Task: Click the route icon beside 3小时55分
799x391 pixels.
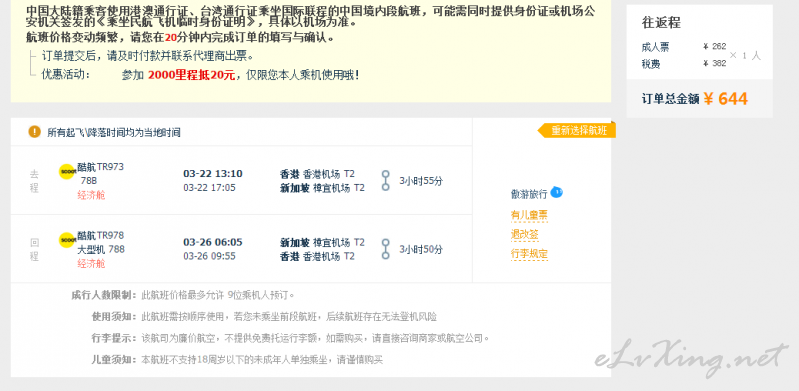Action: pos(386,180)
